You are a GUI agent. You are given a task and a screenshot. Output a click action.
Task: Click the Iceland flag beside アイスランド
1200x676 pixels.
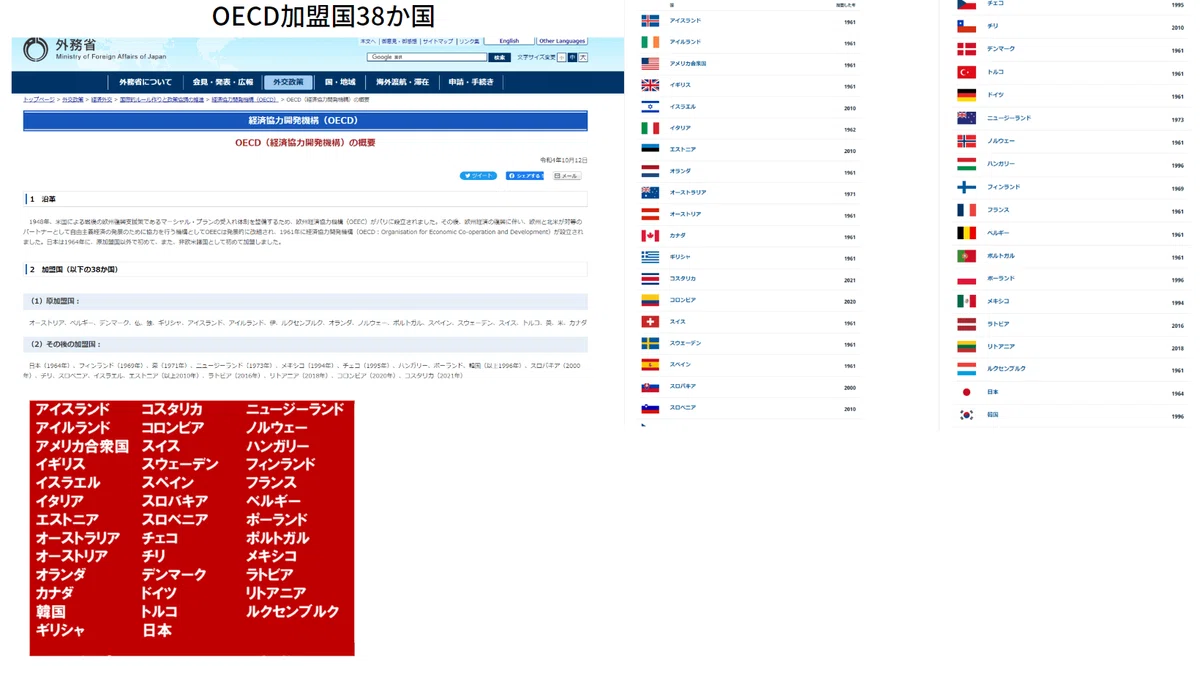[650, 20]
